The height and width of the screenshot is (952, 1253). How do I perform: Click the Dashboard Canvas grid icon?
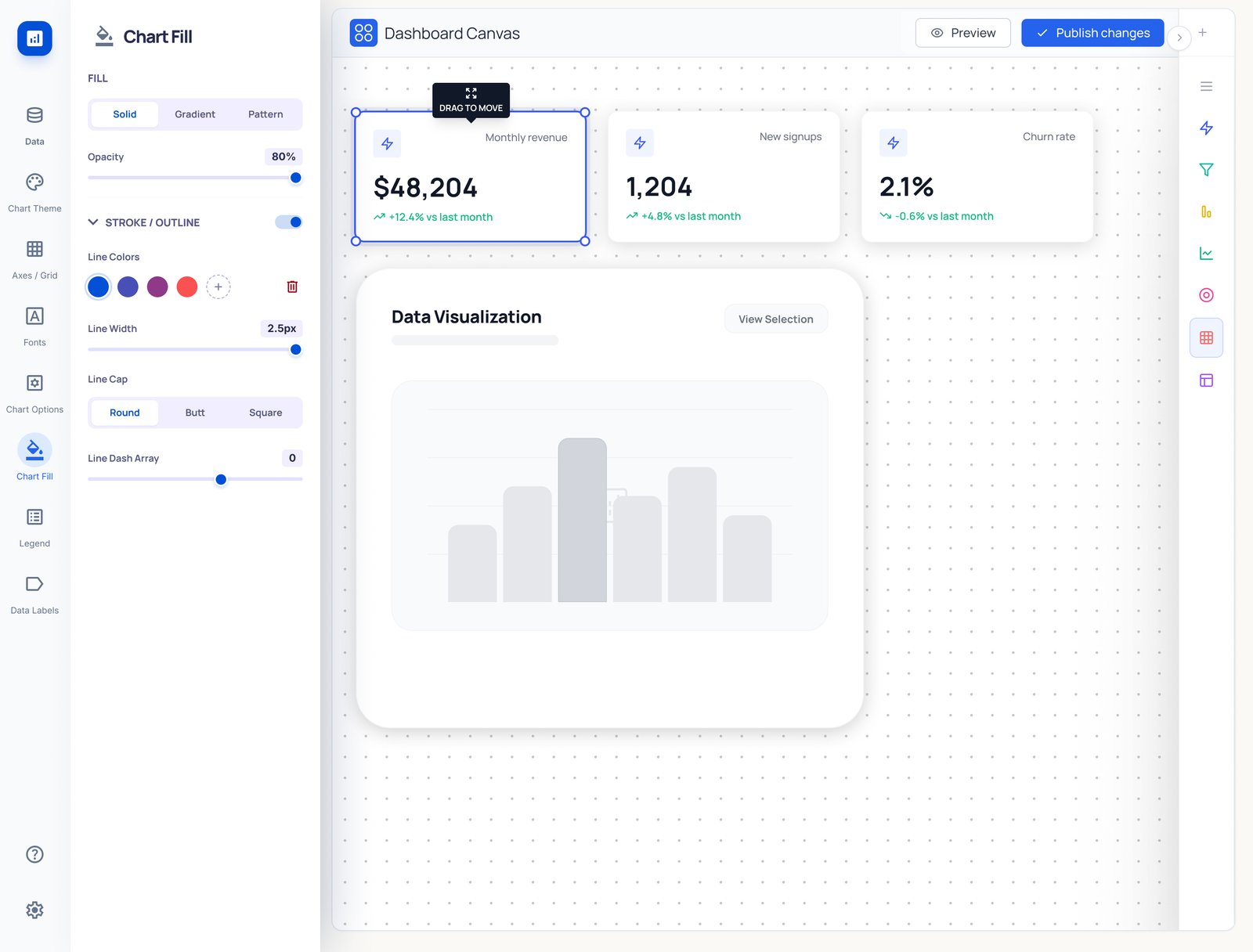pos(363,33)
